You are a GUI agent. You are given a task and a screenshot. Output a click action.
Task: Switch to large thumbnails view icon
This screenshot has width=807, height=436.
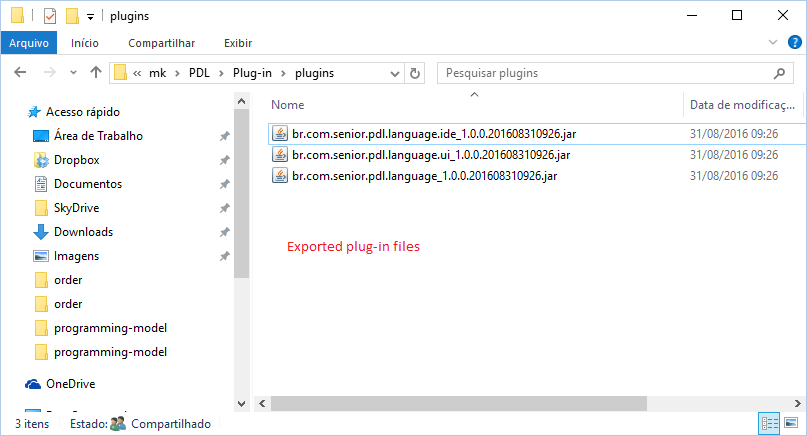coord(791,423)
